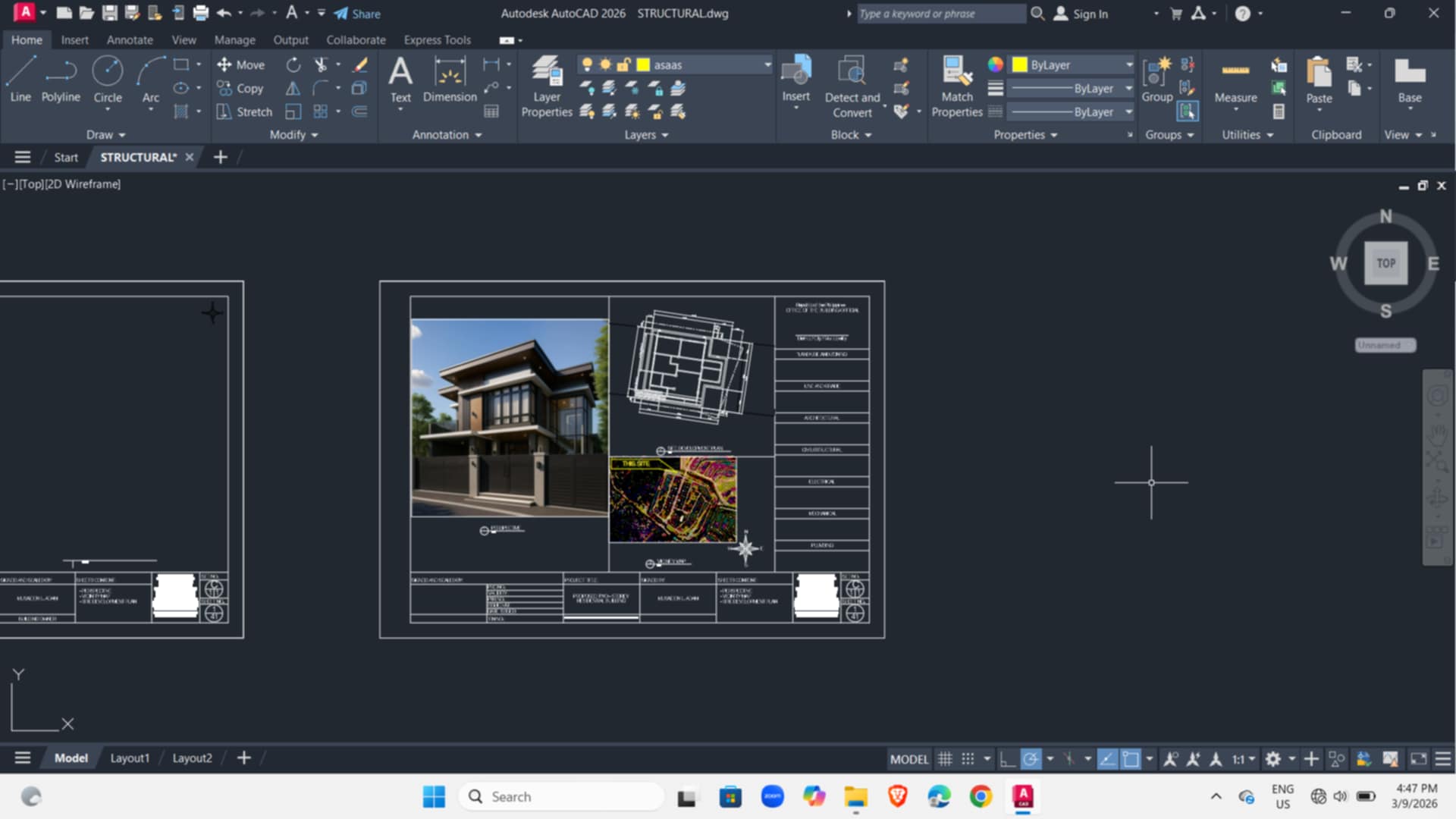Click the Share button
1456x819 pixels.
point(357,14)
